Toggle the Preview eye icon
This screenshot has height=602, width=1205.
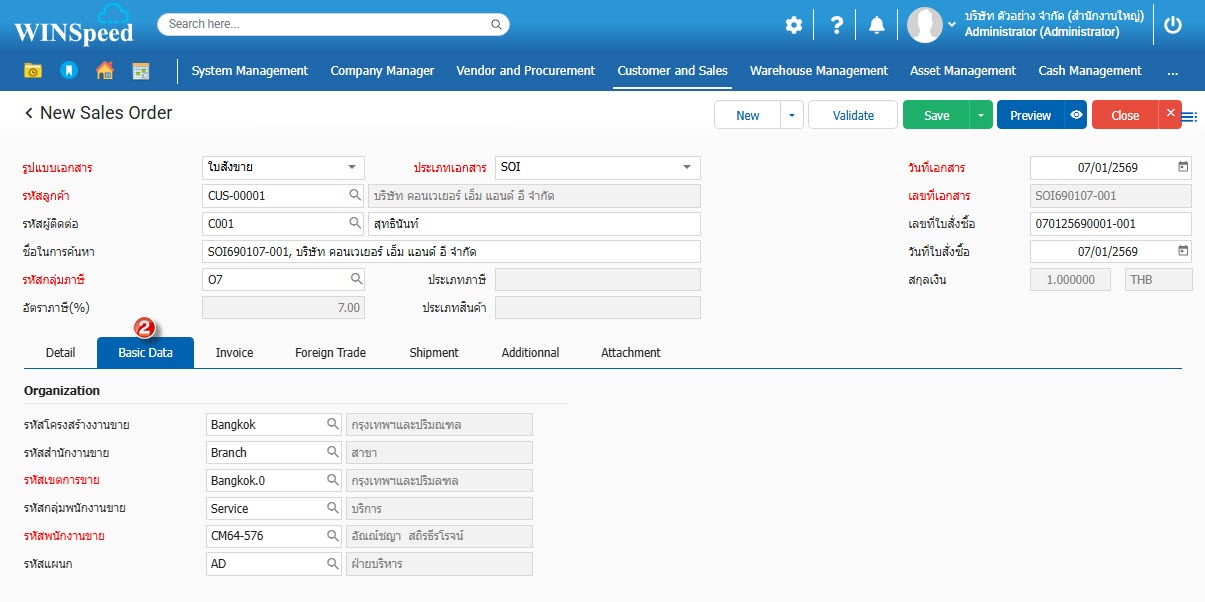[x=1076, y=115]
